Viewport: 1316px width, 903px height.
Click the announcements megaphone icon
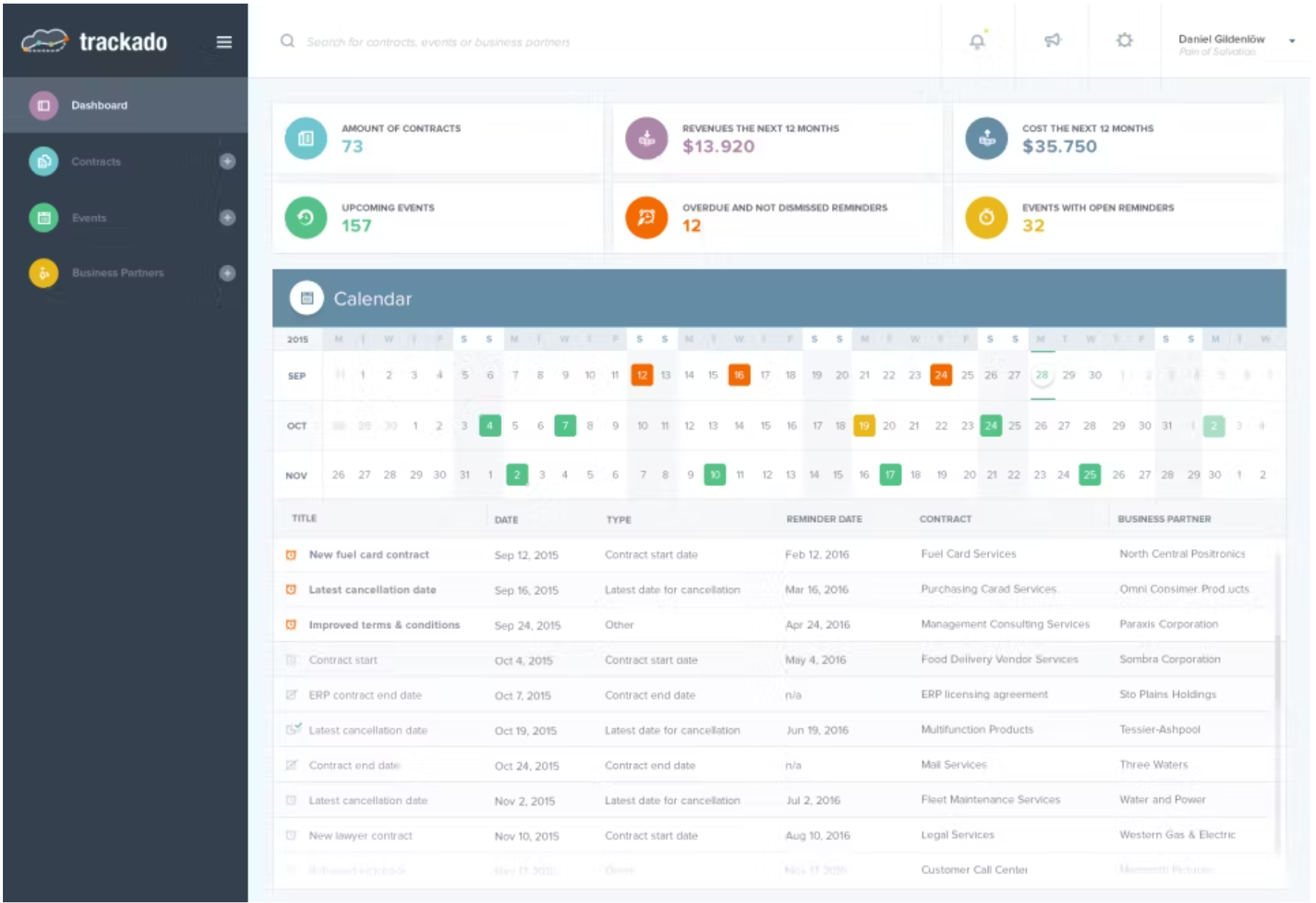point(1052,41)
